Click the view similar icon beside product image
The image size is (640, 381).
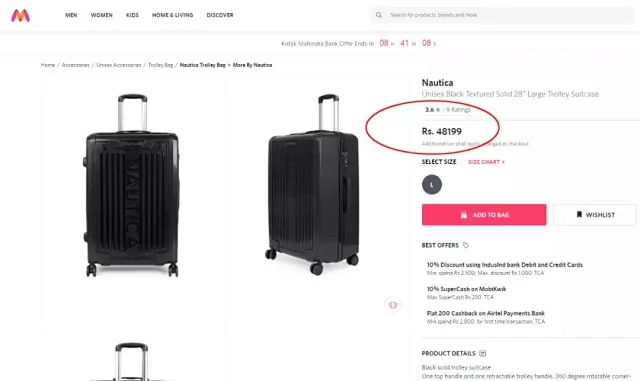[x=393, y=305]
